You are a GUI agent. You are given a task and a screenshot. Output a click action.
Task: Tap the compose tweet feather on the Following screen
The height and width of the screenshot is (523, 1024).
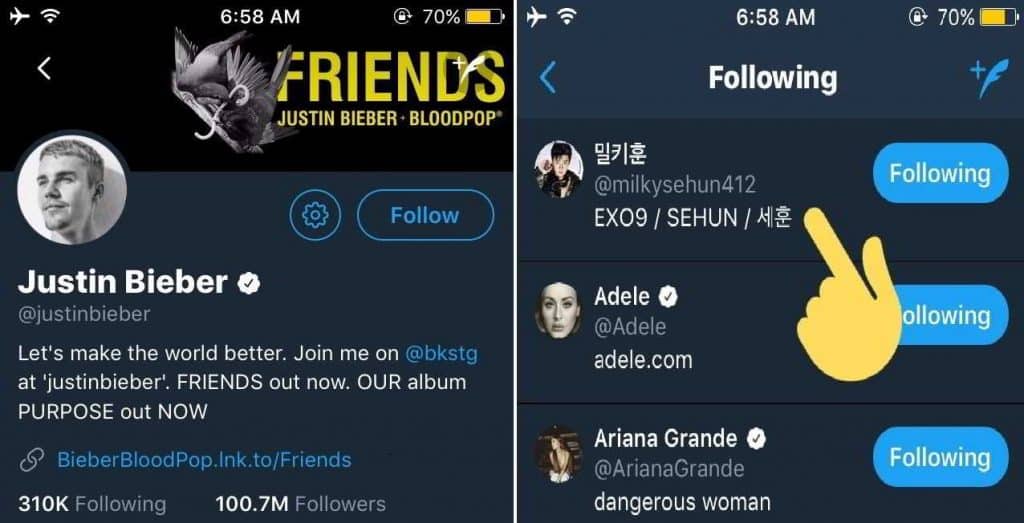pyautogui.click(x=988, y=78)
